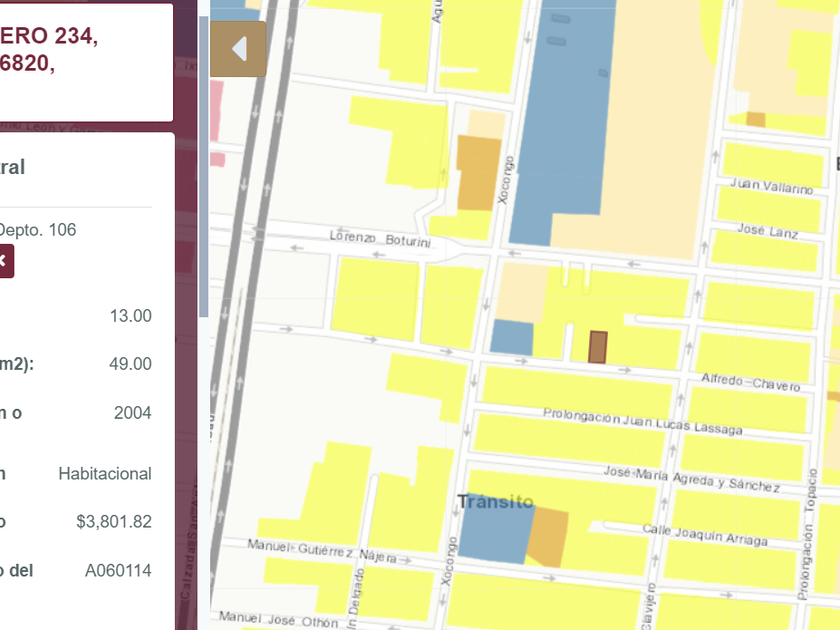Click the $3,801.82 value
The image size is (840, 630).
pyautogui.click(x=114, y=521)
